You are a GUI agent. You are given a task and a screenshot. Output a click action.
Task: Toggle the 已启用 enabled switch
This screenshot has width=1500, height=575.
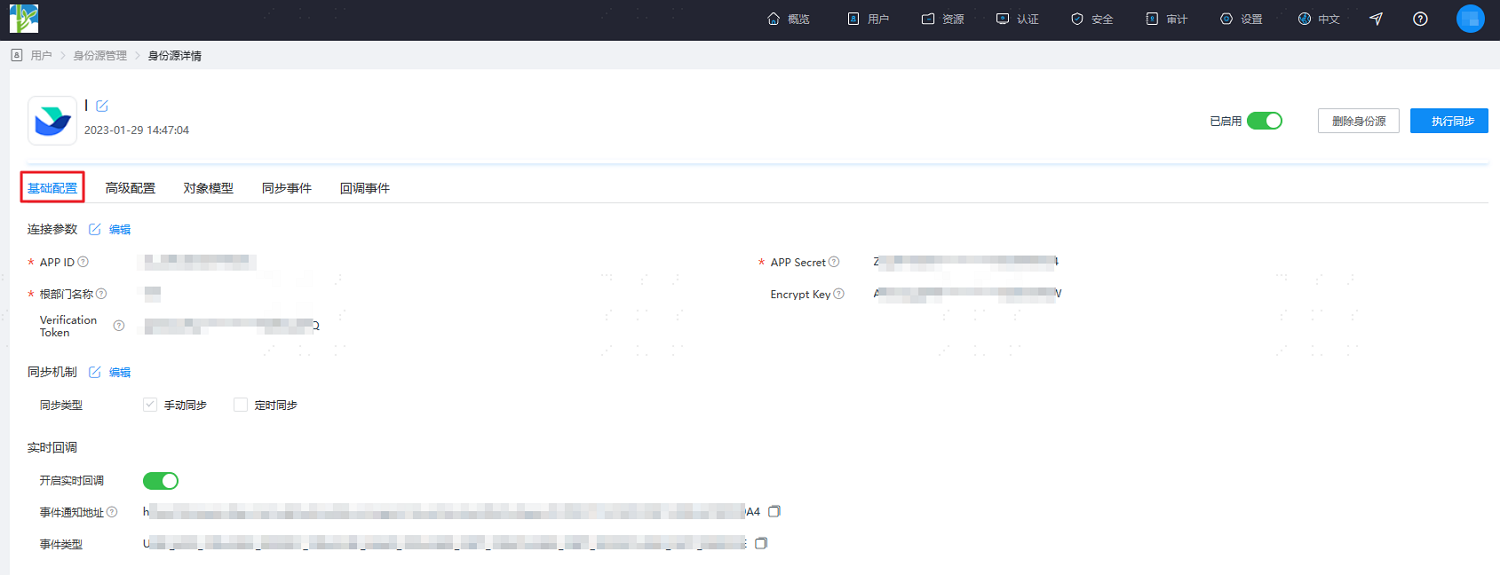pos(1264,121)
